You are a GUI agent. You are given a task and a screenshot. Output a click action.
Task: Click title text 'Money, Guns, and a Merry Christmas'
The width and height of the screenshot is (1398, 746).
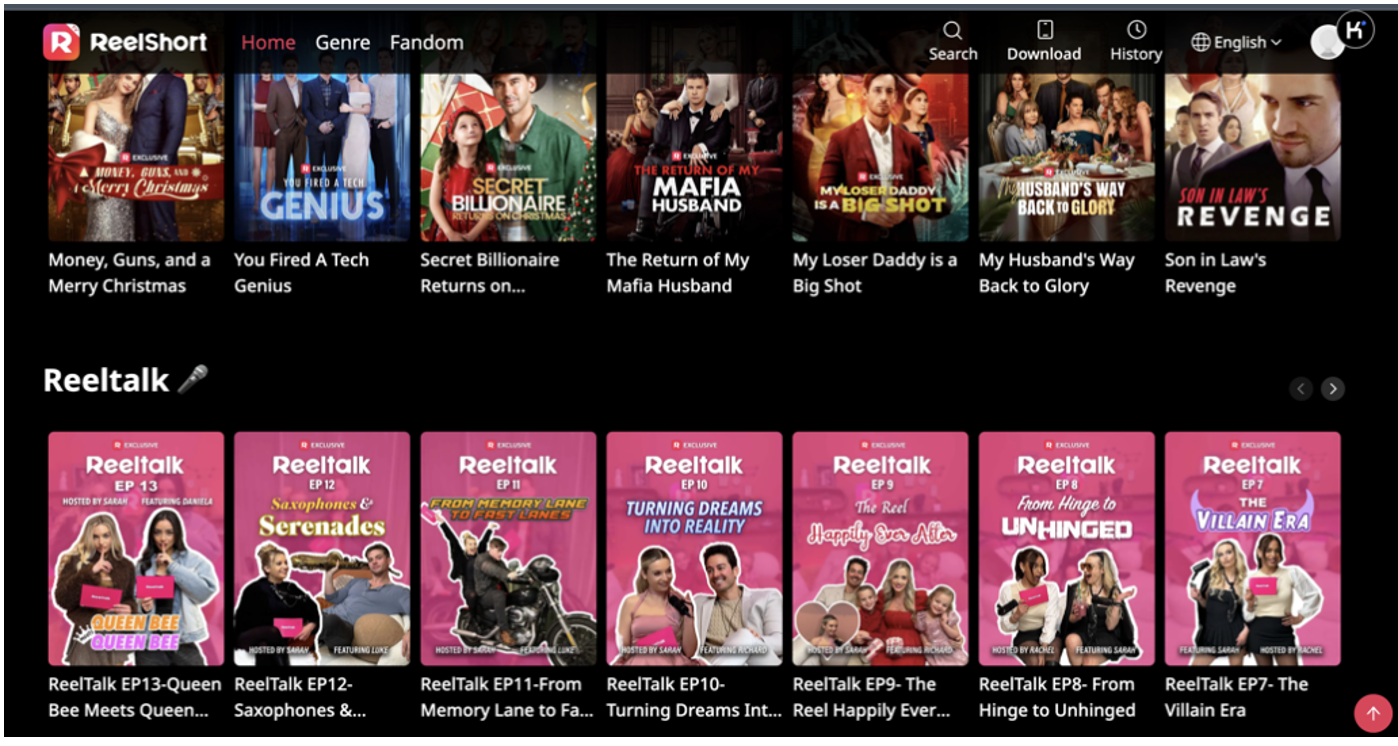coord(130,273)
